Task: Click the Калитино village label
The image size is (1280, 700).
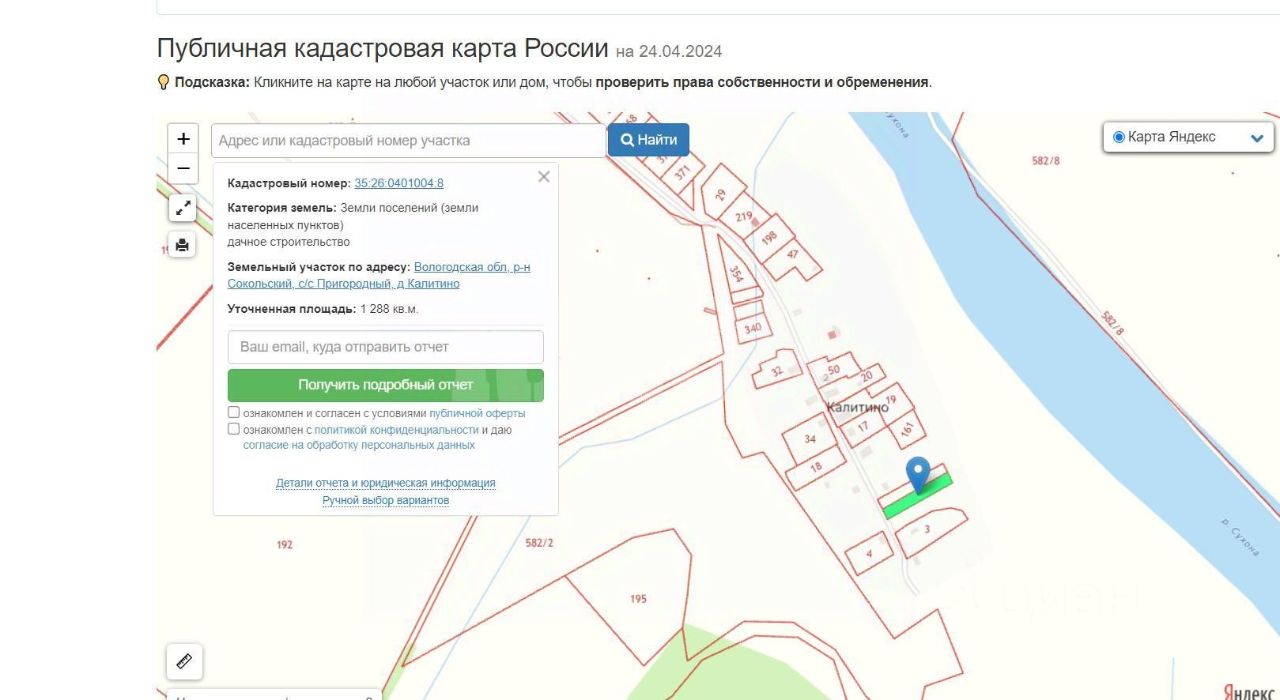Action: pyautogui.click(x=857, y=407)
